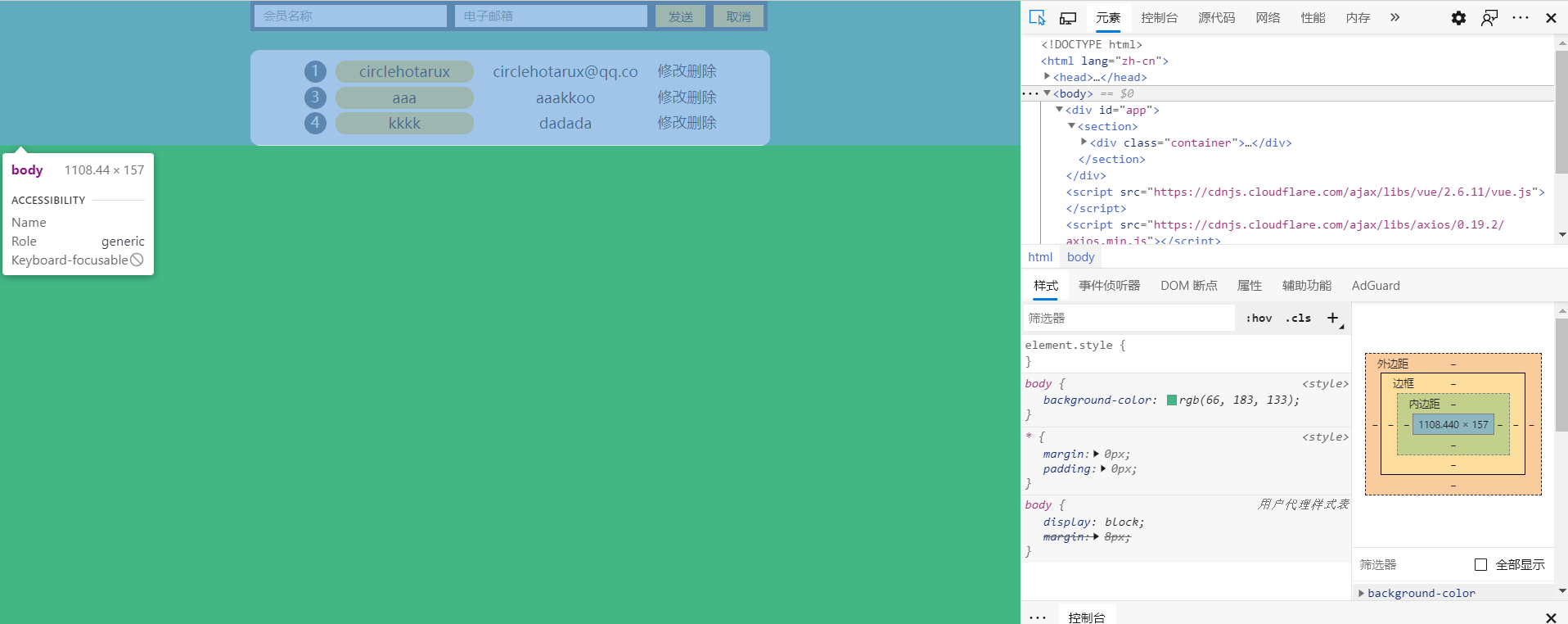The image size is (1568, 624).
Task: Click 修改删除 for aaa row
Action: tap(687, 97)
